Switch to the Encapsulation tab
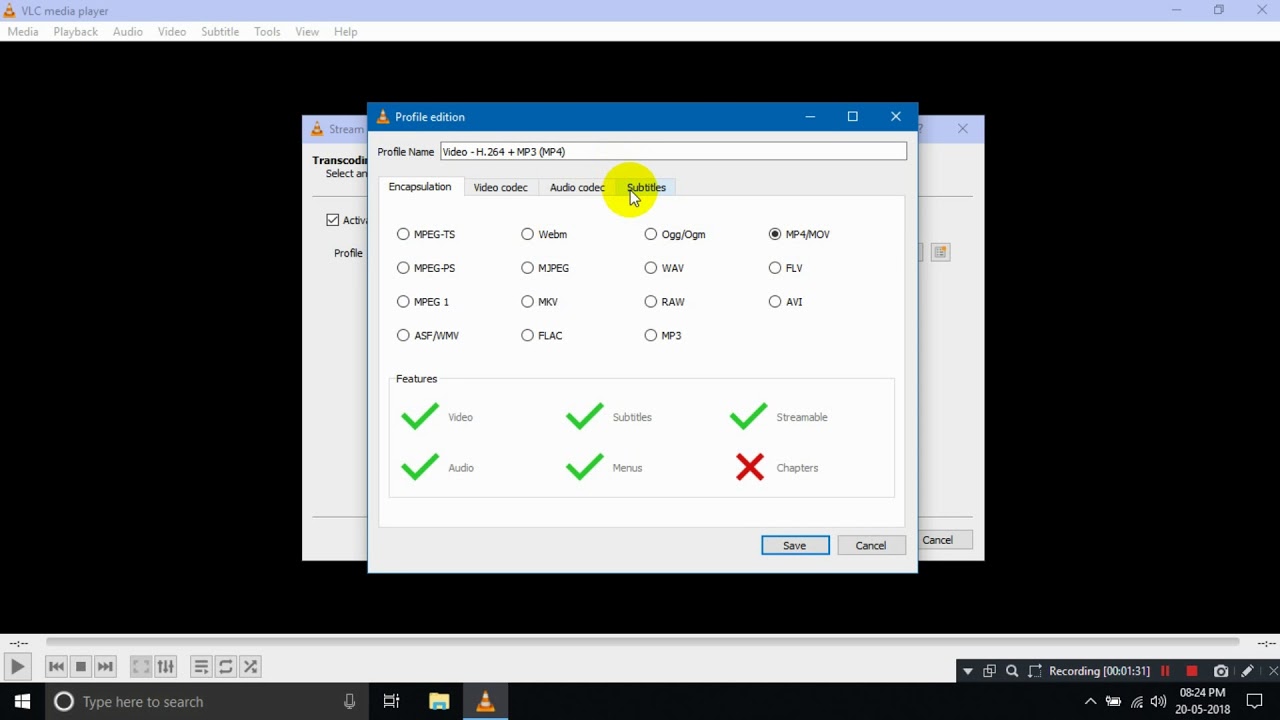 (419, 187)
